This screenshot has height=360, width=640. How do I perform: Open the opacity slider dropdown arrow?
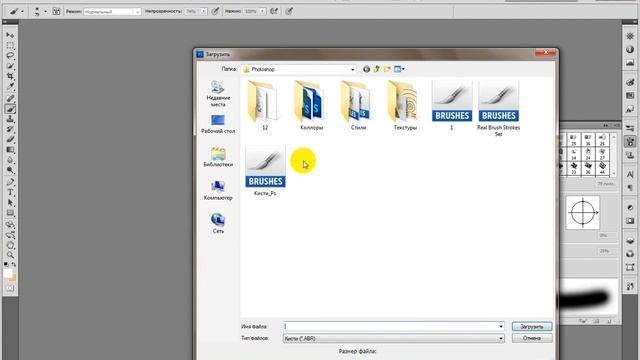tap(203, 11)
